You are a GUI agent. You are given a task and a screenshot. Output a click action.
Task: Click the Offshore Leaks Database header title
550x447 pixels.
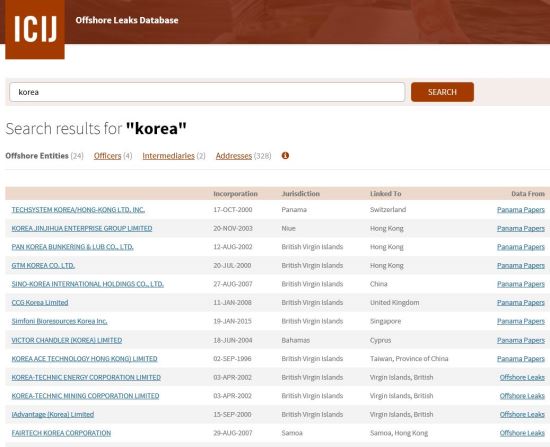(x=127, y=20)
